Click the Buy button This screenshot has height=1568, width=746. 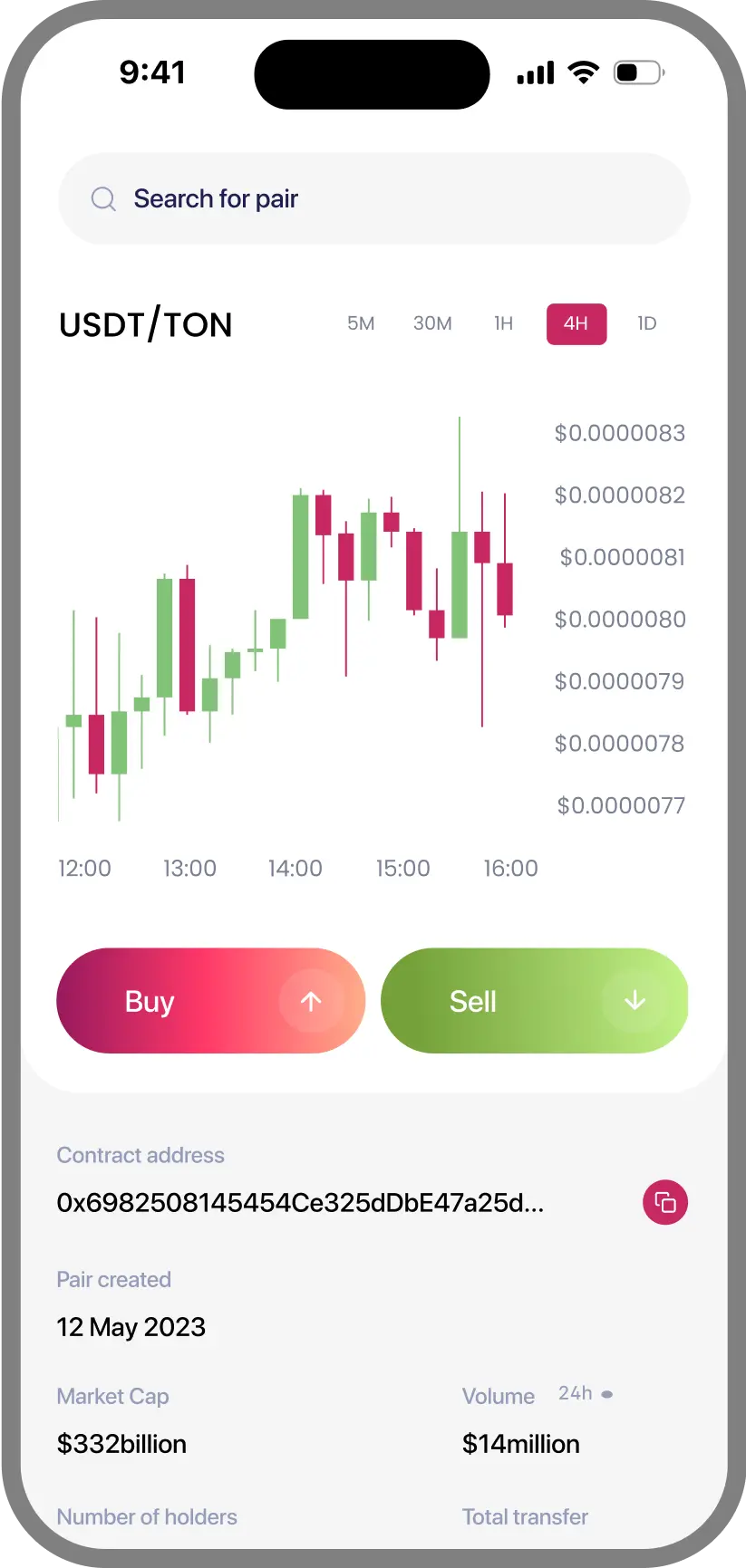click(210, 1001)
